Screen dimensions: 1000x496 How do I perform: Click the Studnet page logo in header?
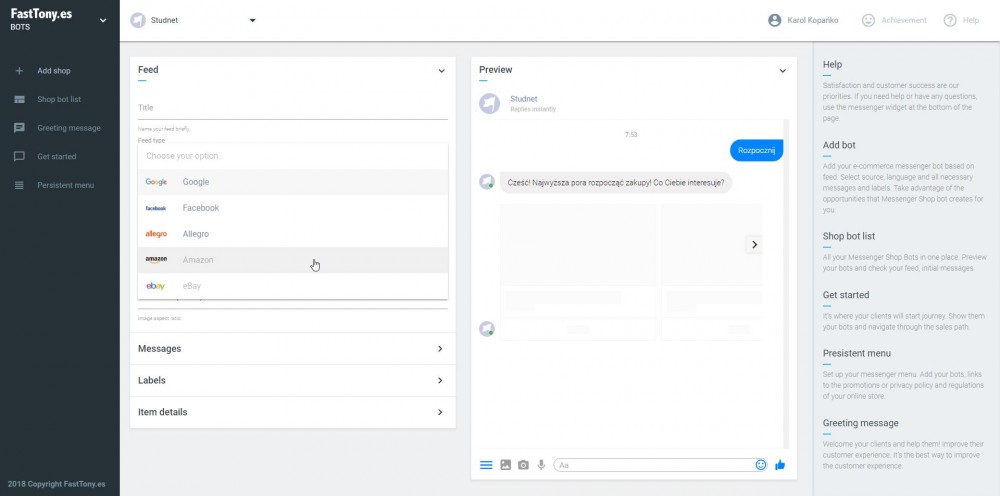138,20
